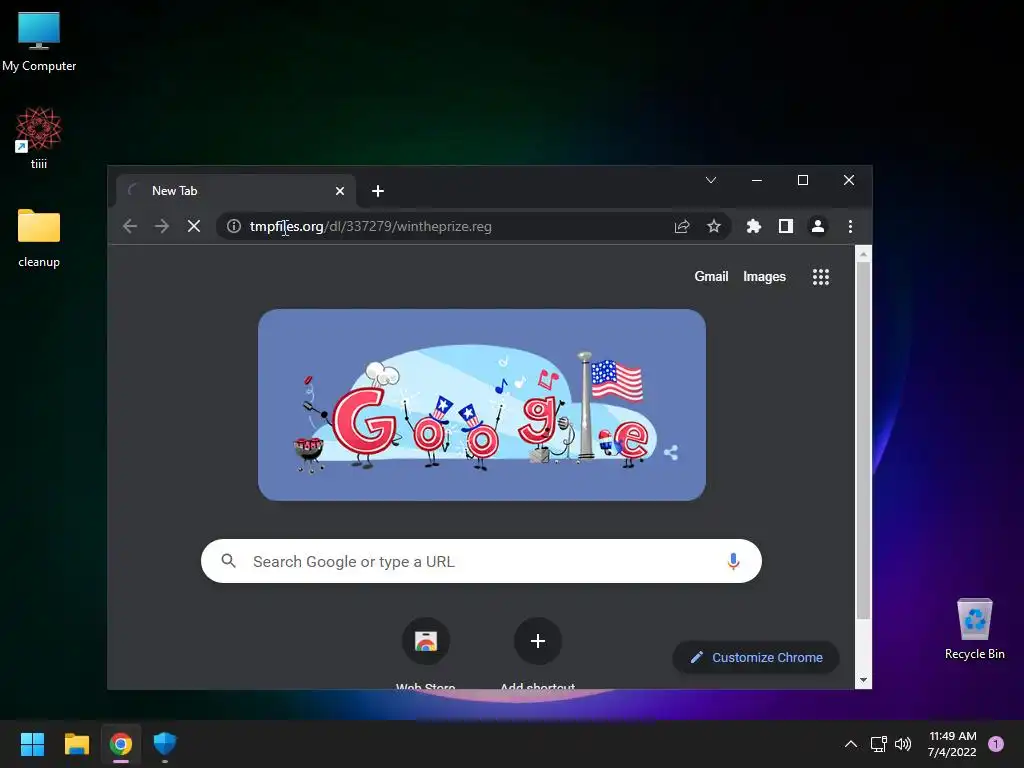Image resolution: width=1024 pixels, height=768 pixels.
Task: Share this page from the address bar
Action: coord(682,226)
